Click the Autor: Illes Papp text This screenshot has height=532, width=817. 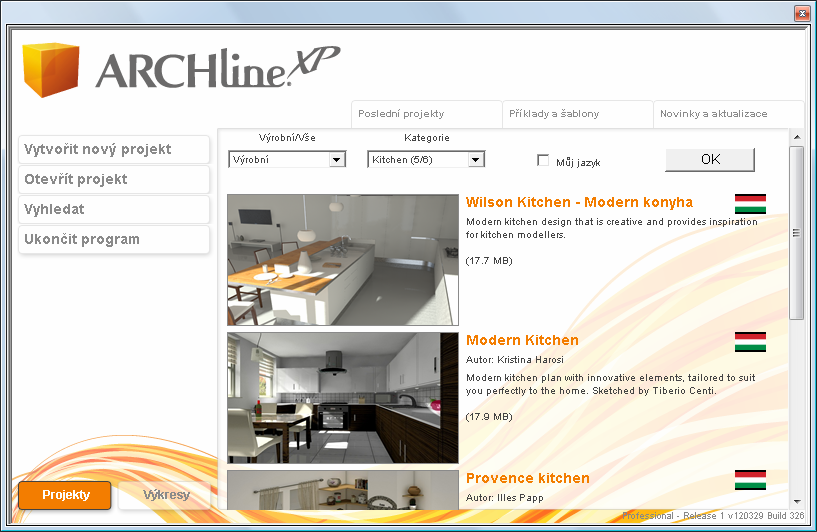click(x=504, y=498)
